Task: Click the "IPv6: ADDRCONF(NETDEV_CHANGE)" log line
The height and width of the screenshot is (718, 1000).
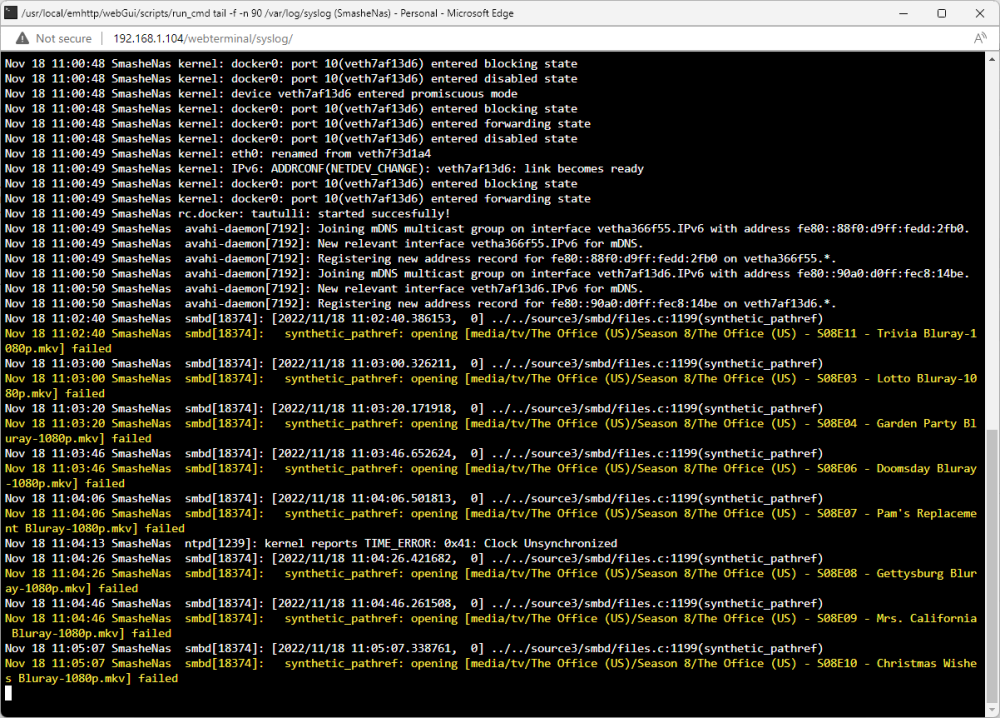Action: coord(324,169)
